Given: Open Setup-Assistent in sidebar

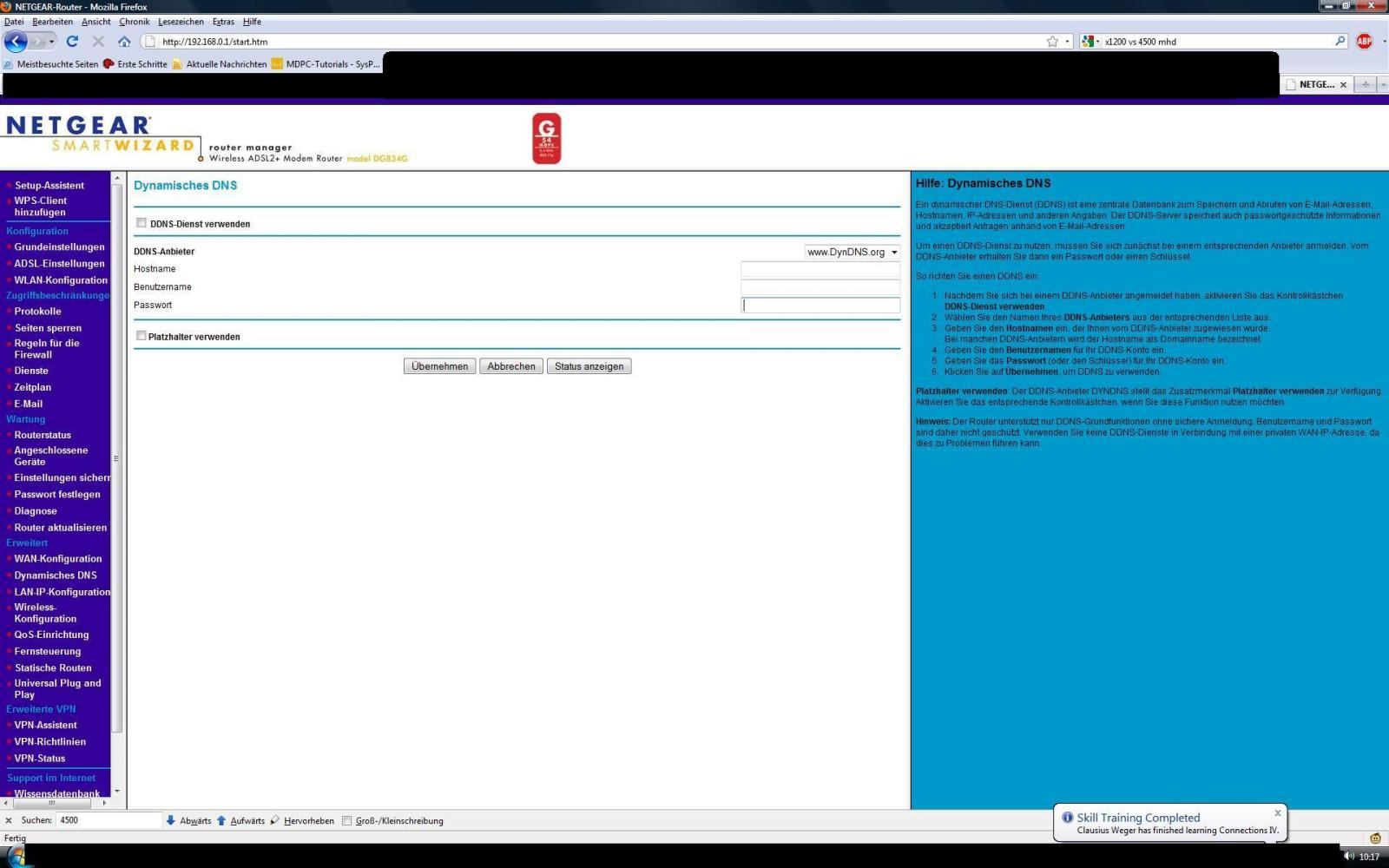Looking at the screenshot, I should (x=49, y=185).
